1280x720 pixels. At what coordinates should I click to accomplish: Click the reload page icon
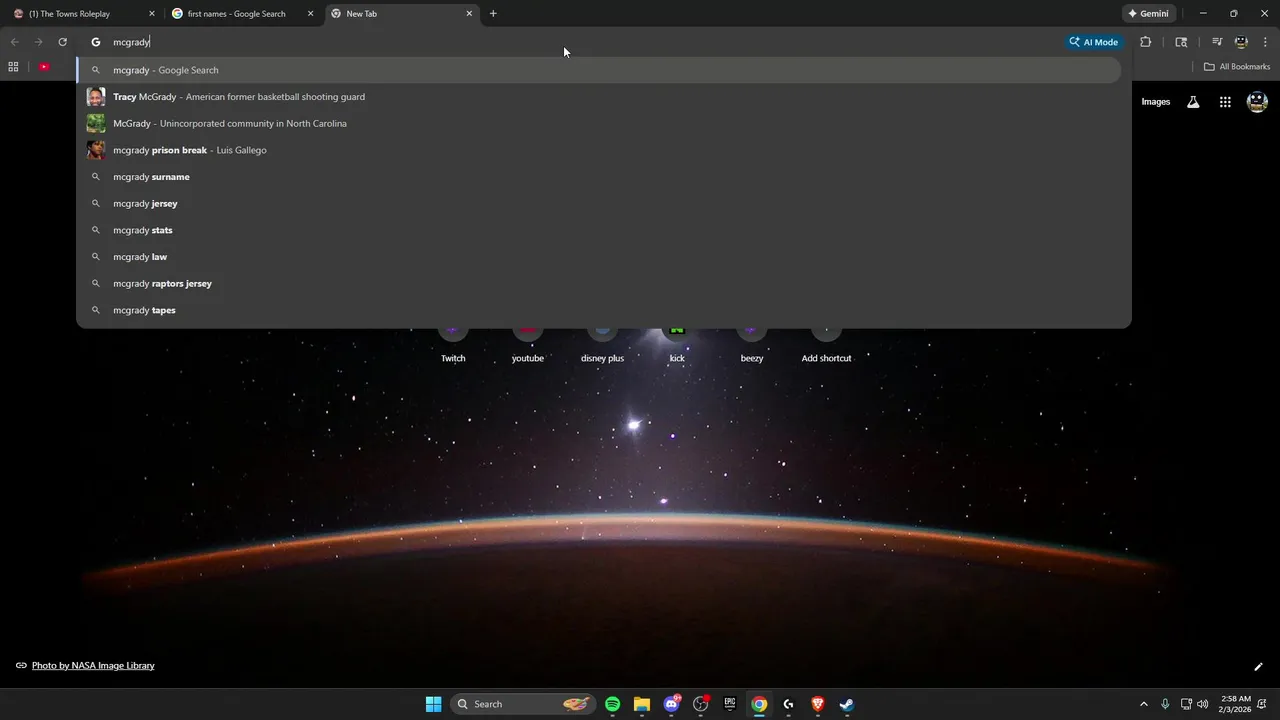[62, 42]
